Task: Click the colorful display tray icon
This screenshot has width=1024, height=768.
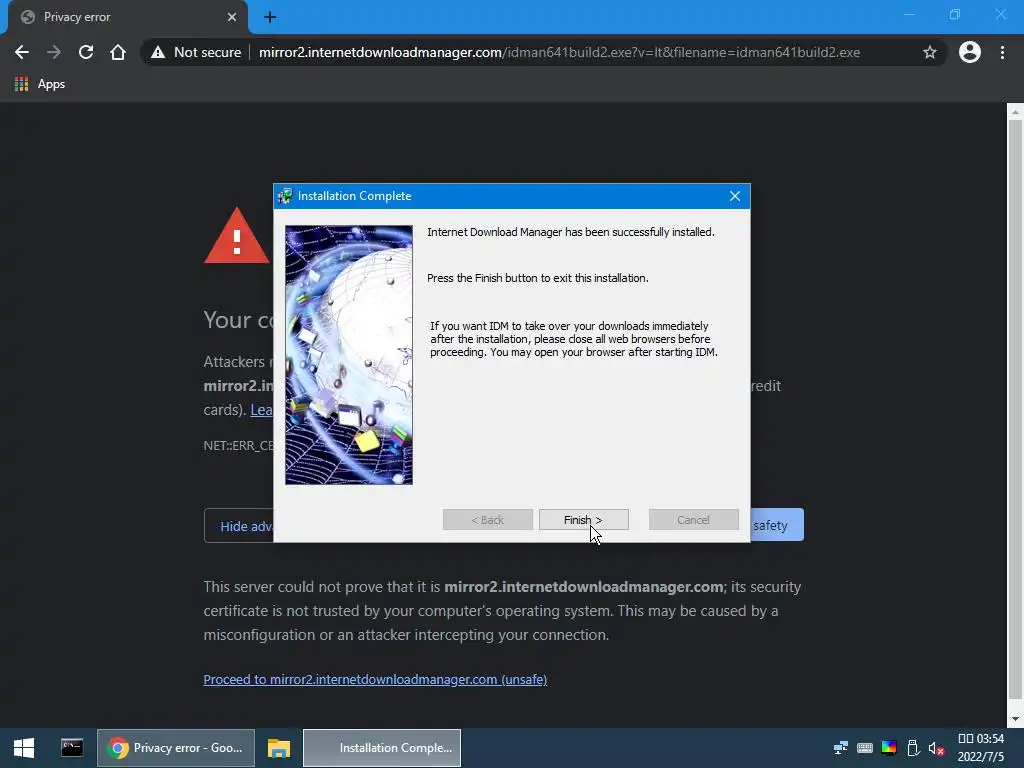Action: coord(889,748)
